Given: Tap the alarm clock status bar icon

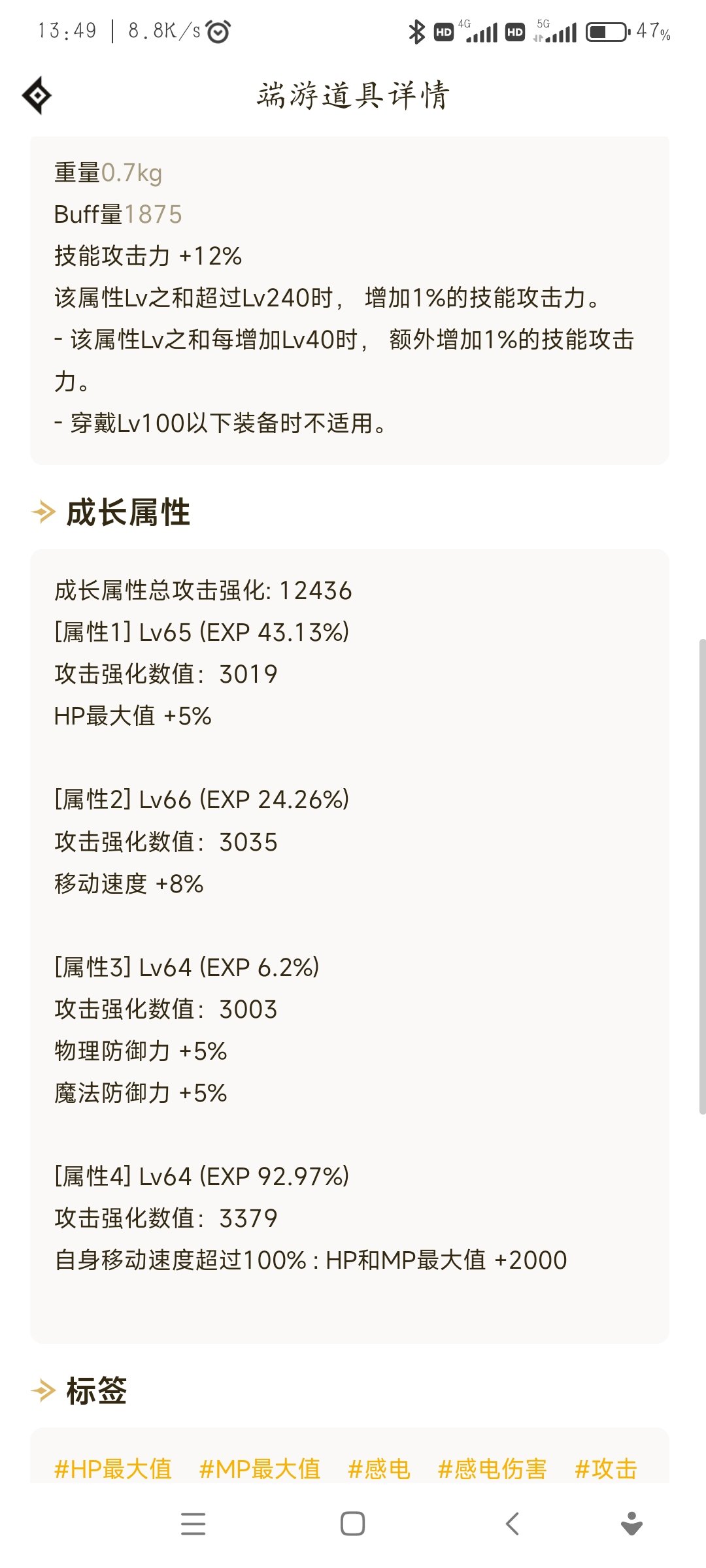Looking at the screenshot, I should point(218,31).
